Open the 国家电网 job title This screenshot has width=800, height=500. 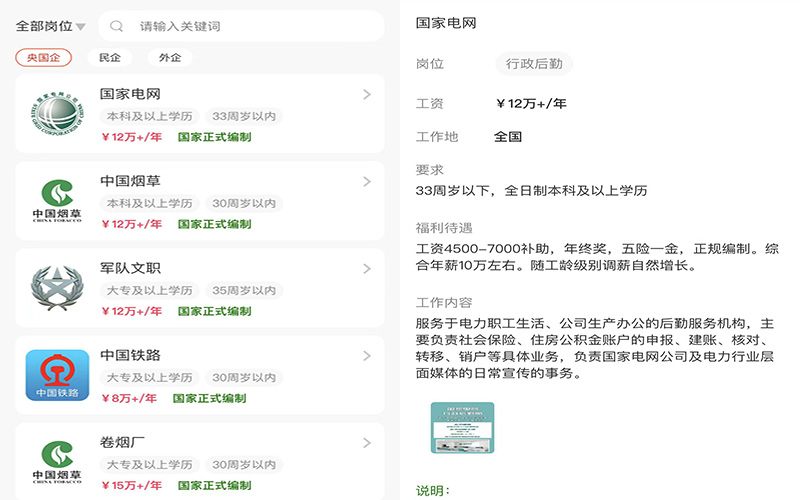[130, 94]
